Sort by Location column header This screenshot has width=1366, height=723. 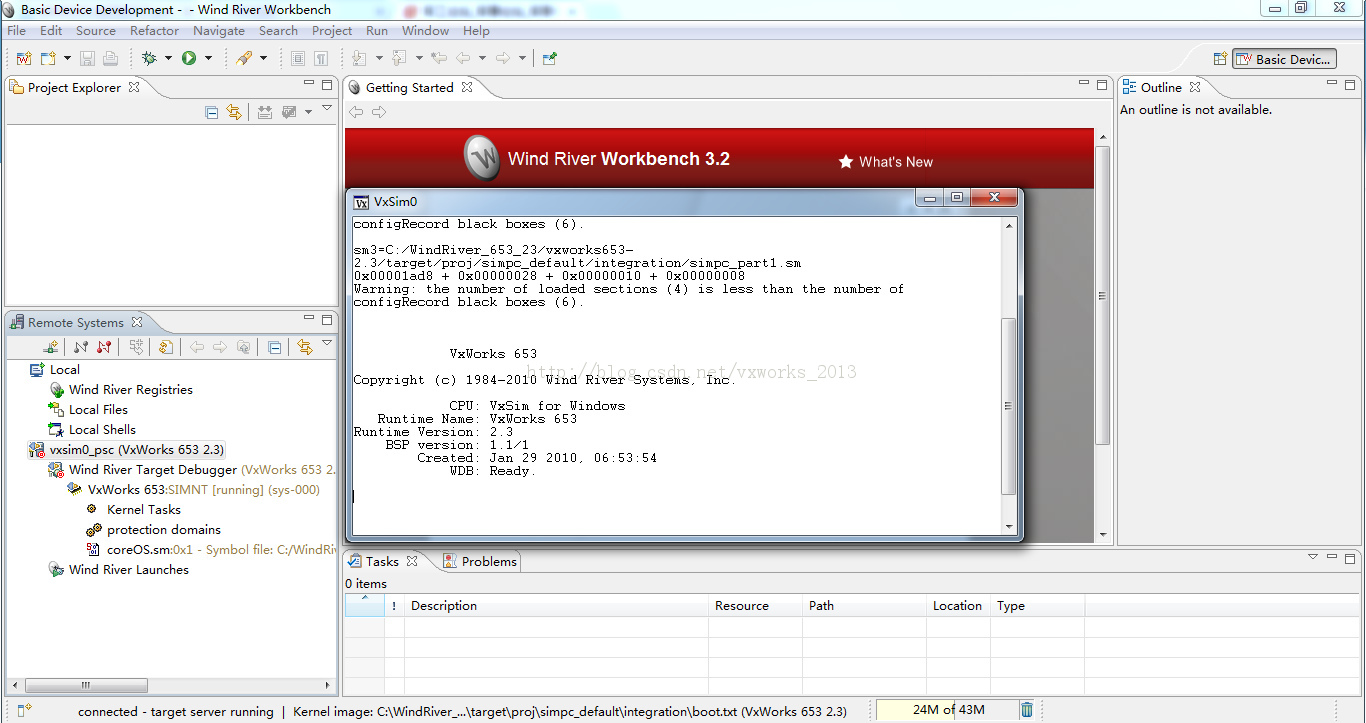958,606
